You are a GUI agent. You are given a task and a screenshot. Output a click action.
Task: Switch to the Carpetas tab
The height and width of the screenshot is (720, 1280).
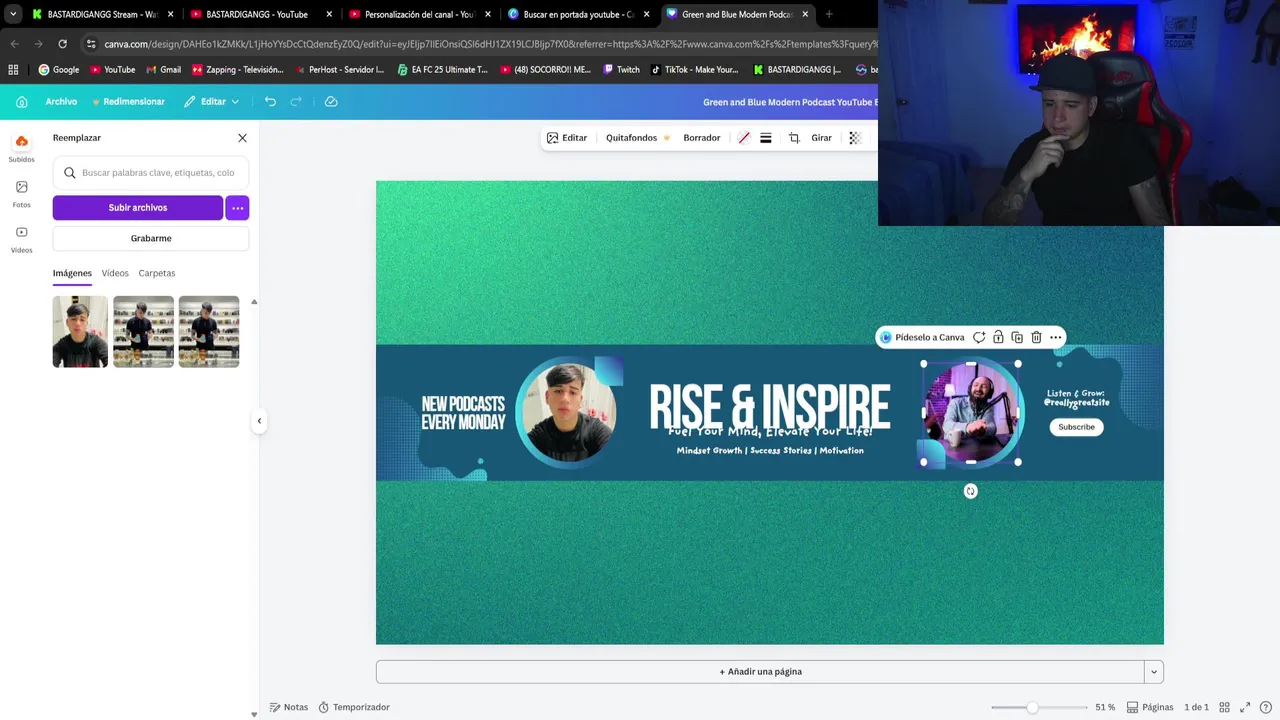click(x=157, y=273)
